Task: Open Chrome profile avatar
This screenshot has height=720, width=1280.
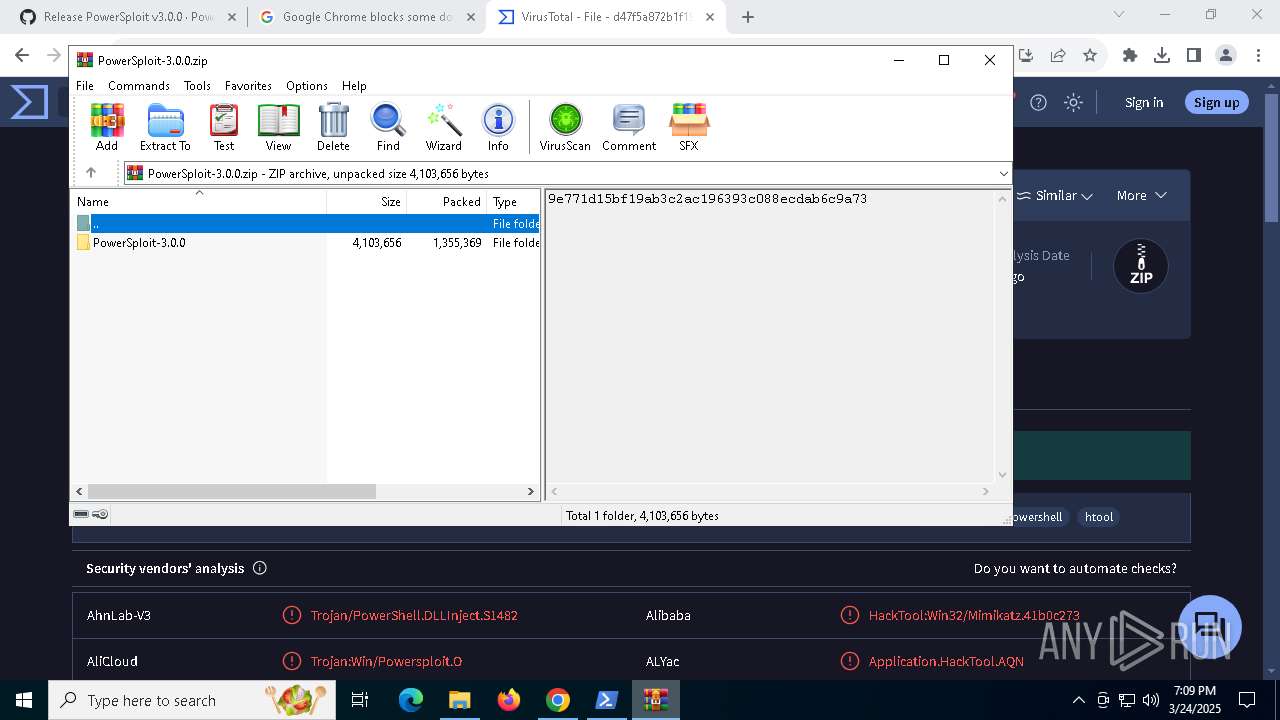Action: [1226, 56]
